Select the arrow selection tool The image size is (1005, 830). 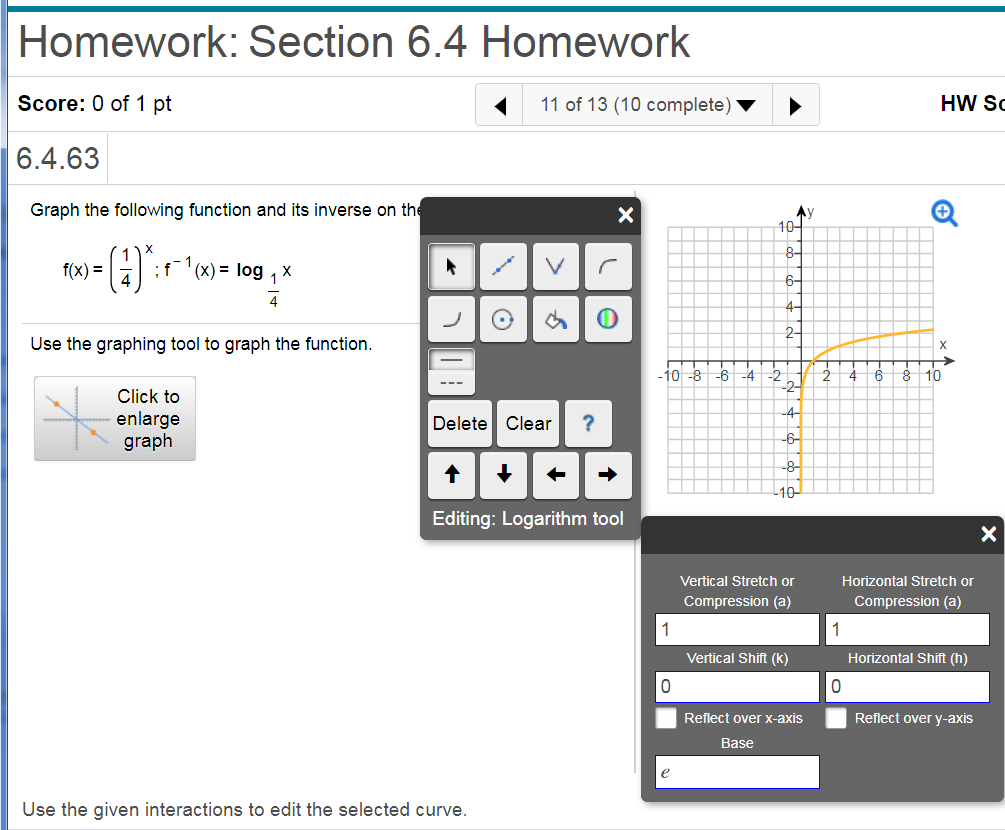(451, 266)
